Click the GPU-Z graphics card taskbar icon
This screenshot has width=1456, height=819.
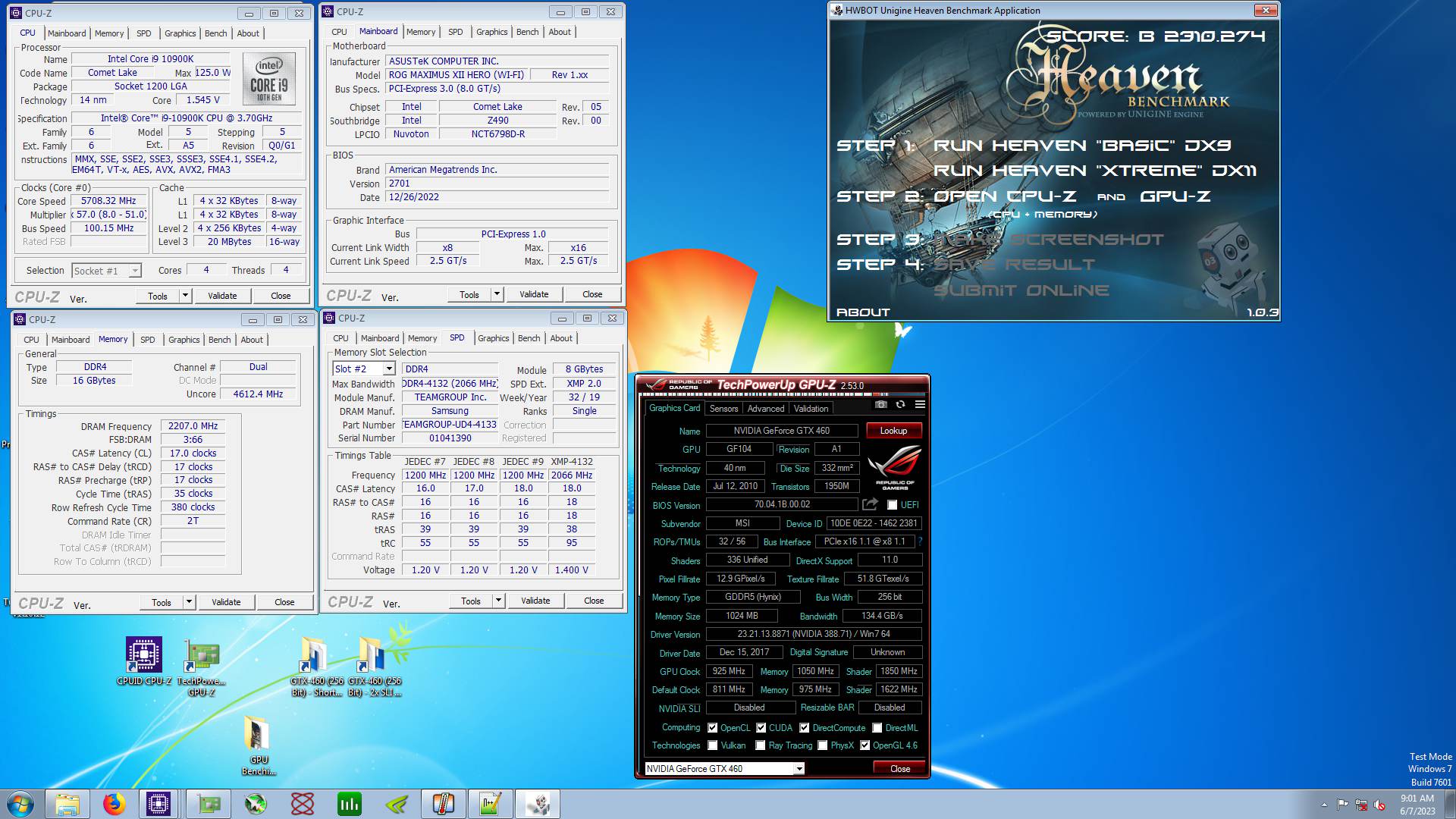[209, 804]
